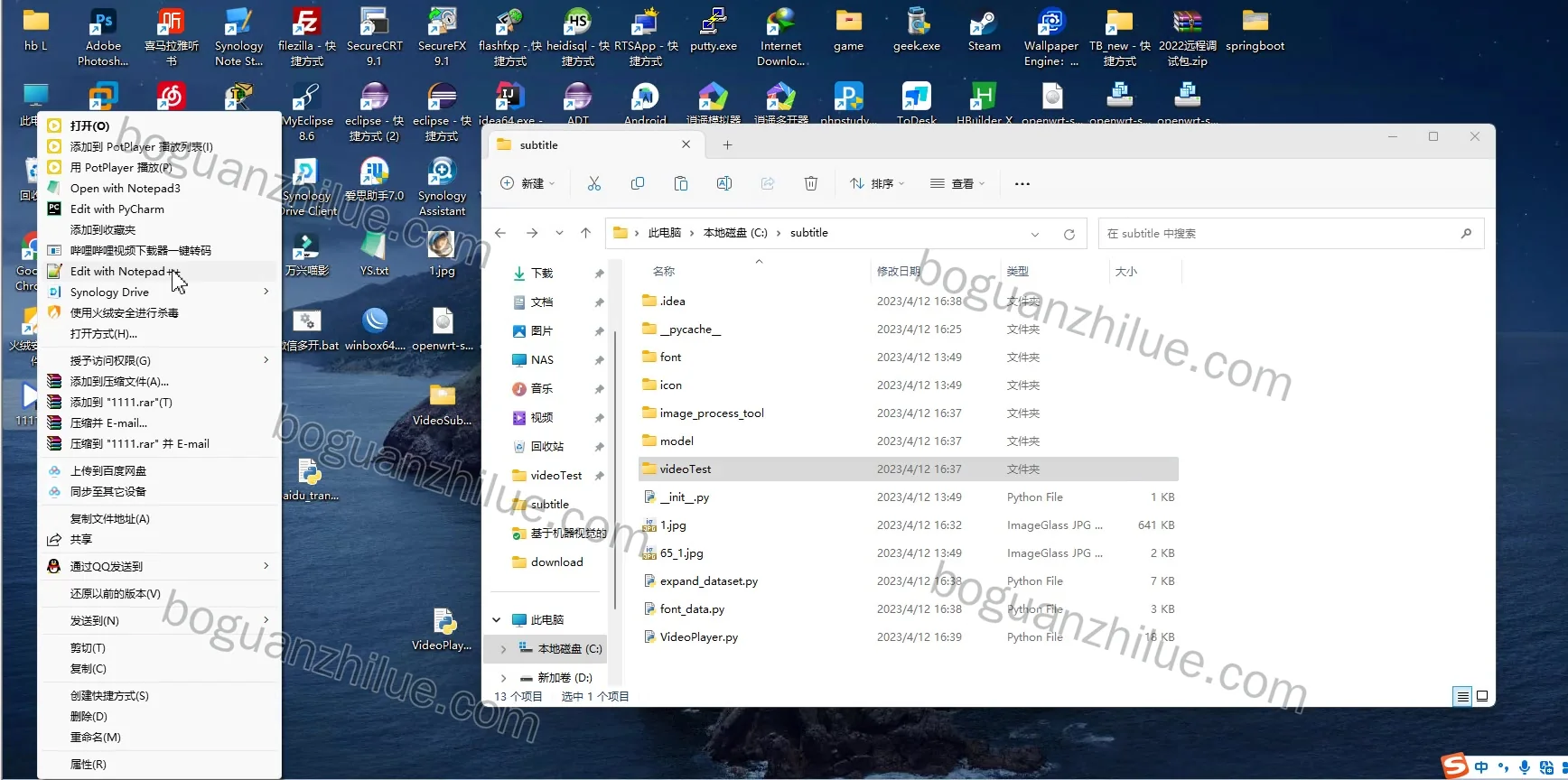
Task: Choose 属性(R) in the context menu
Action: [x=159, y=765]
